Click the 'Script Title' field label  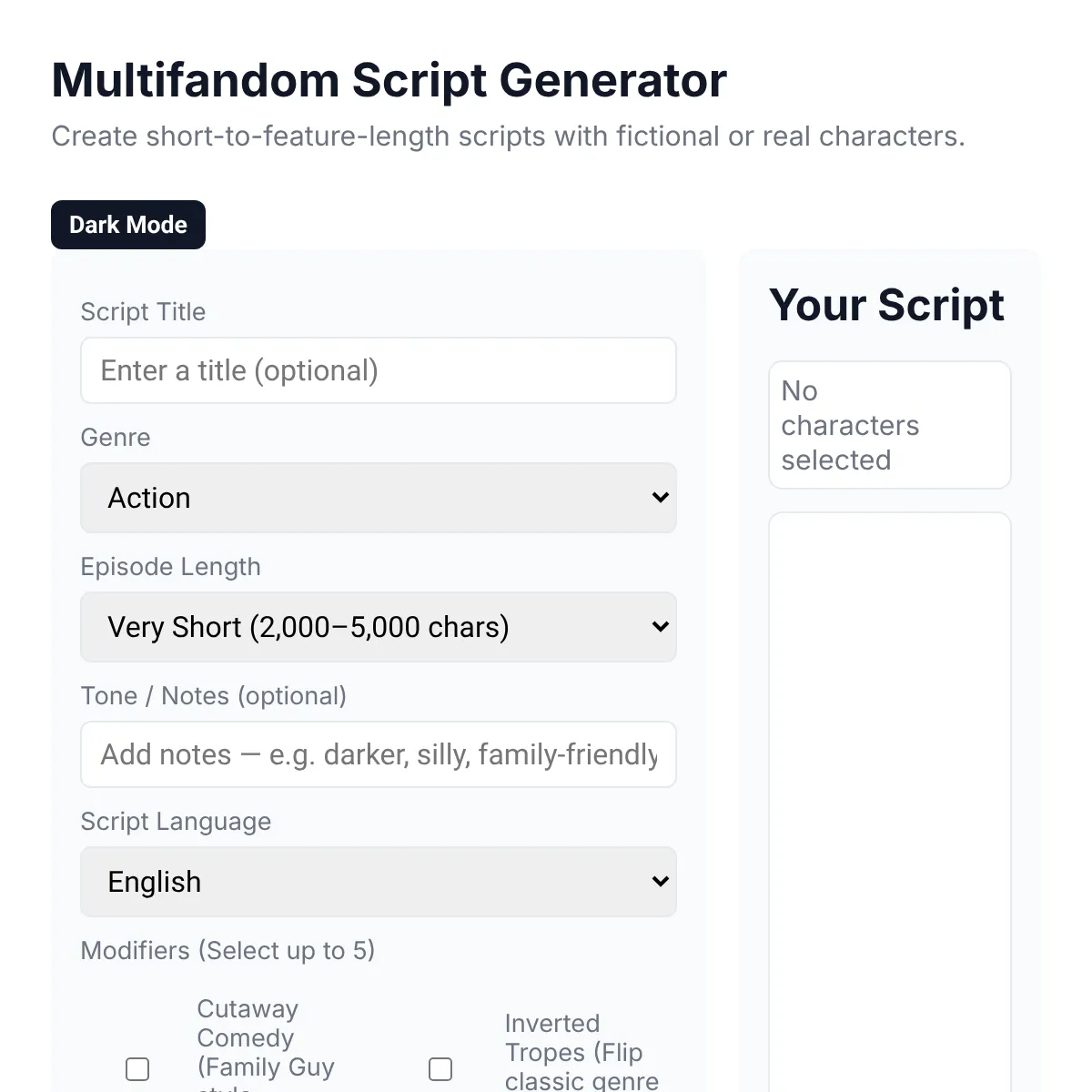(x=143, y=312)
